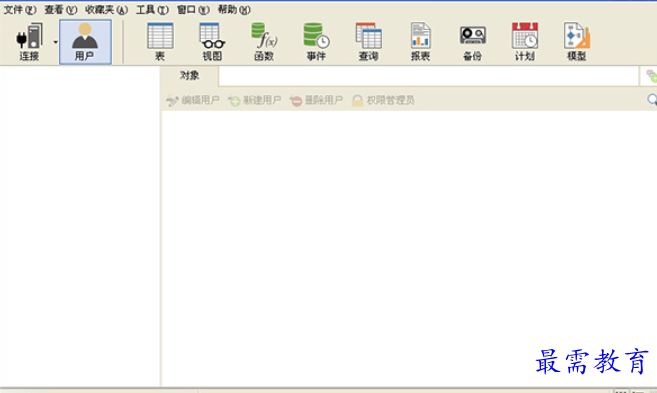
Task: Open the Query (查询) icon
Action: click(x=368, y=42)
